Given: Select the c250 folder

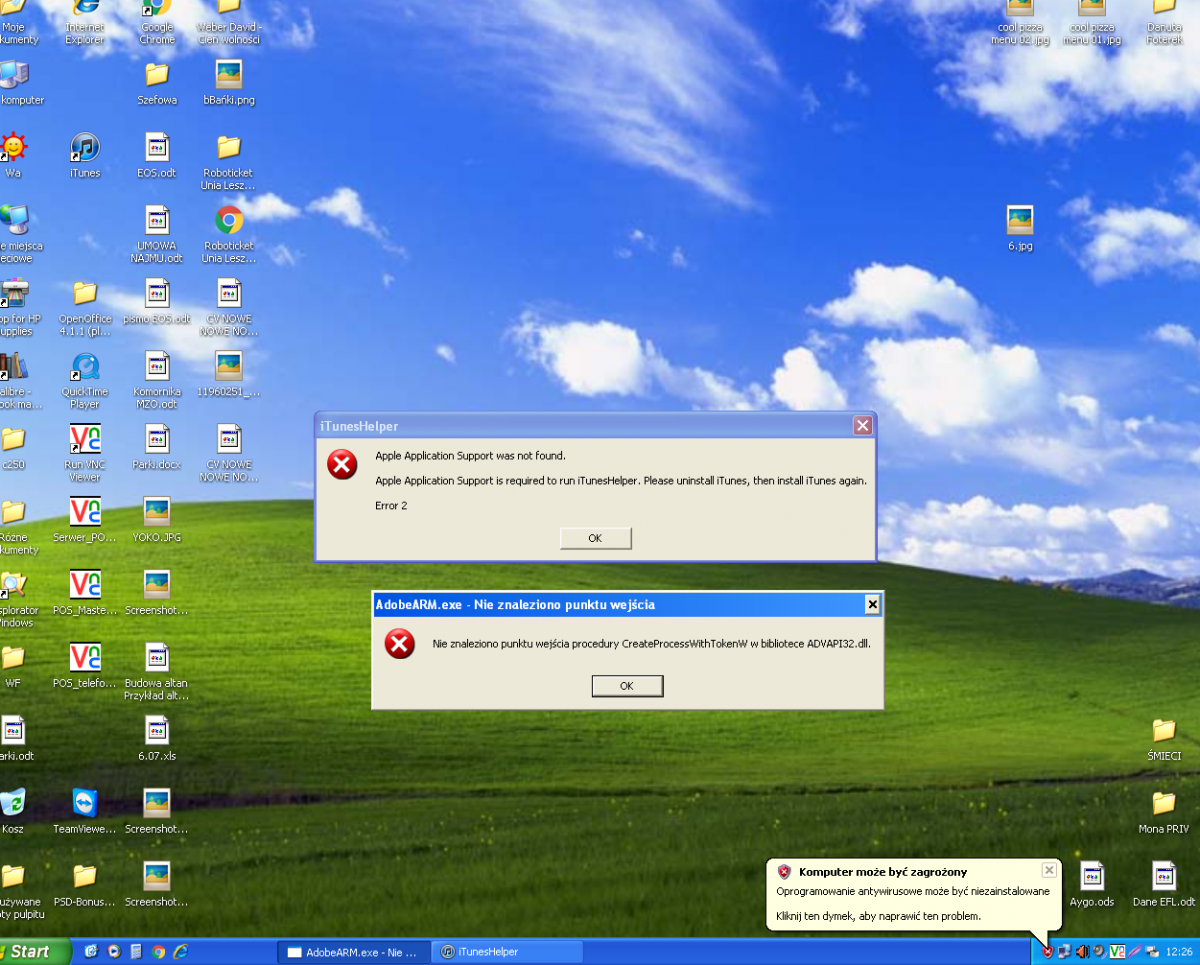Looking at the screenshot, I should coord(13,448).
